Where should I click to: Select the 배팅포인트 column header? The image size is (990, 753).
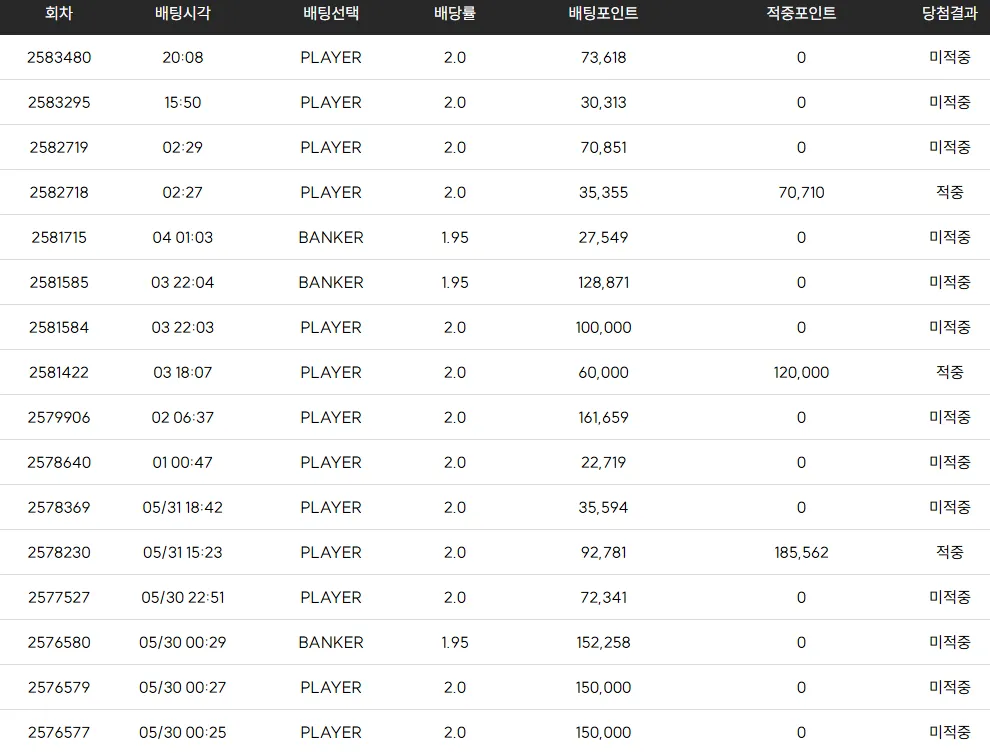point(603,13)
